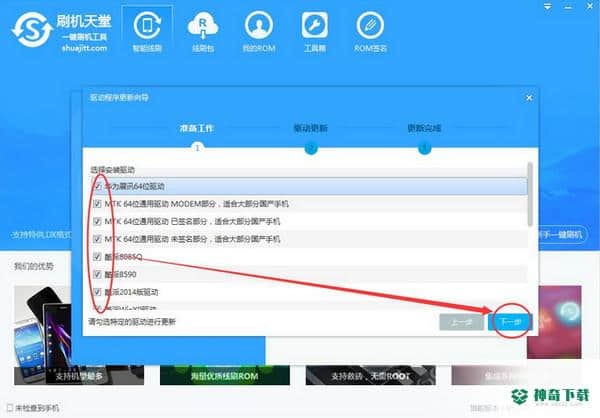Image resolution: width=600 pixels, height=418 pixels.
Task: Select the 更新完成 step tab
Action: click(x=424, y=128)
